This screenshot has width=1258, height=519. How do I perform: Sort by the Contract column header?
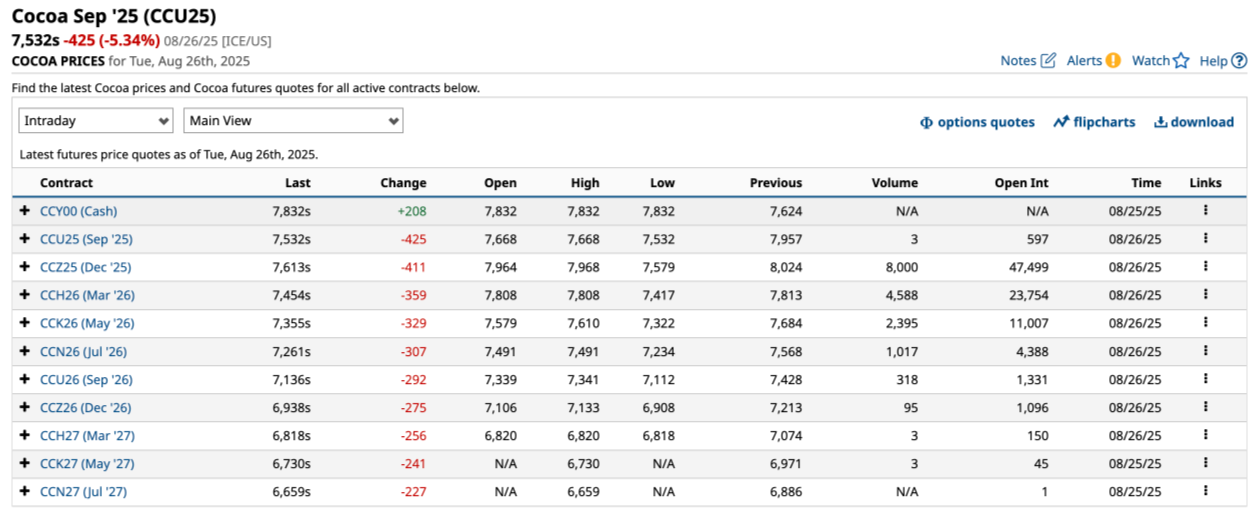point(66,183)
